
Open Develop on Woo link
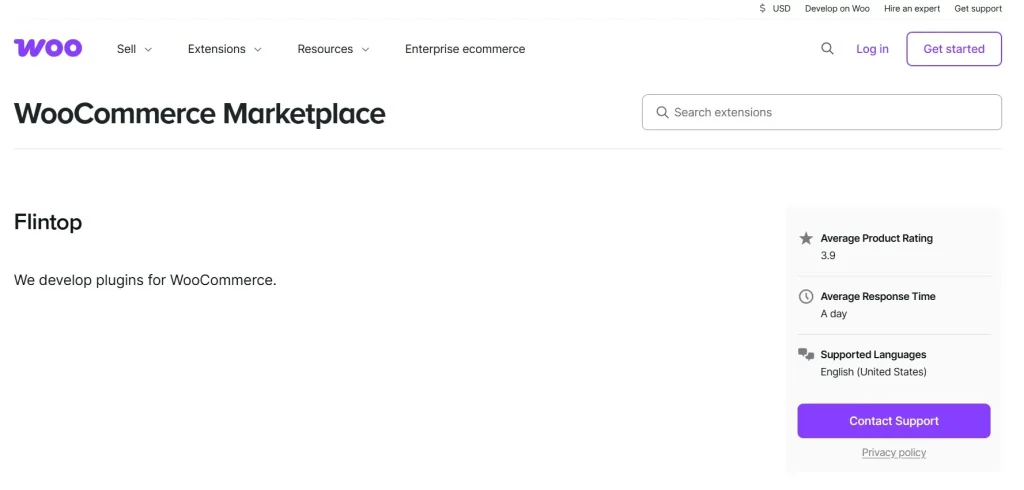pos(837,8)
